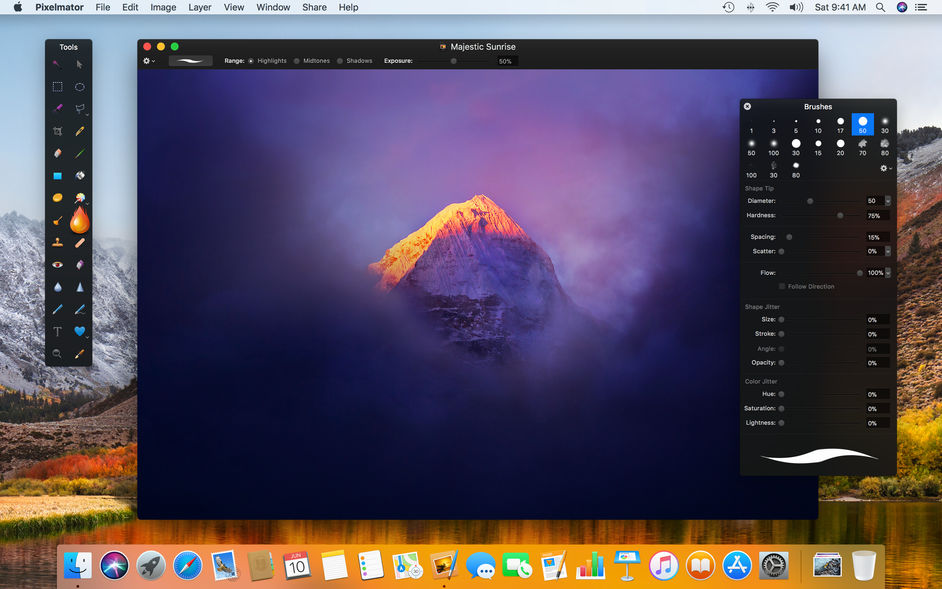
Task: Select the Type tool
Action: (x=57, y=331)
